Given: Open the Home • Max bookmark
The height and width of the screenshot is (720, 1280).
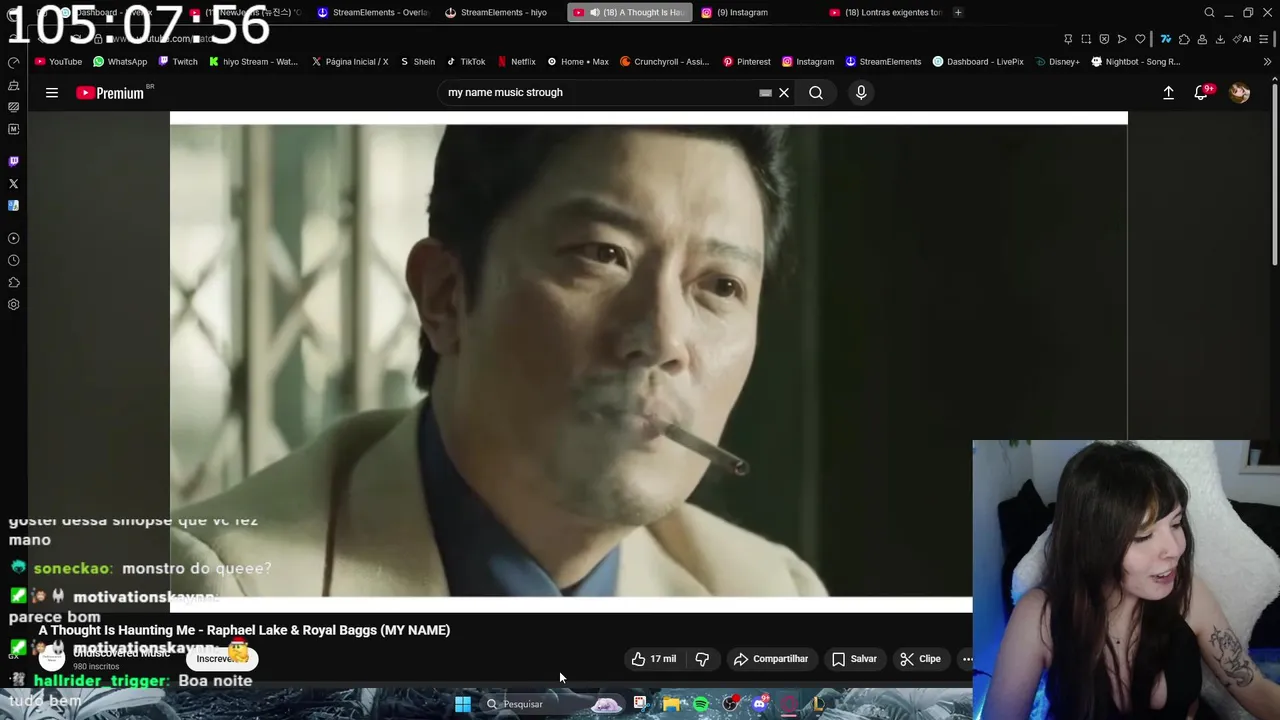Looking at the screenshot, I should coord(578,62).
